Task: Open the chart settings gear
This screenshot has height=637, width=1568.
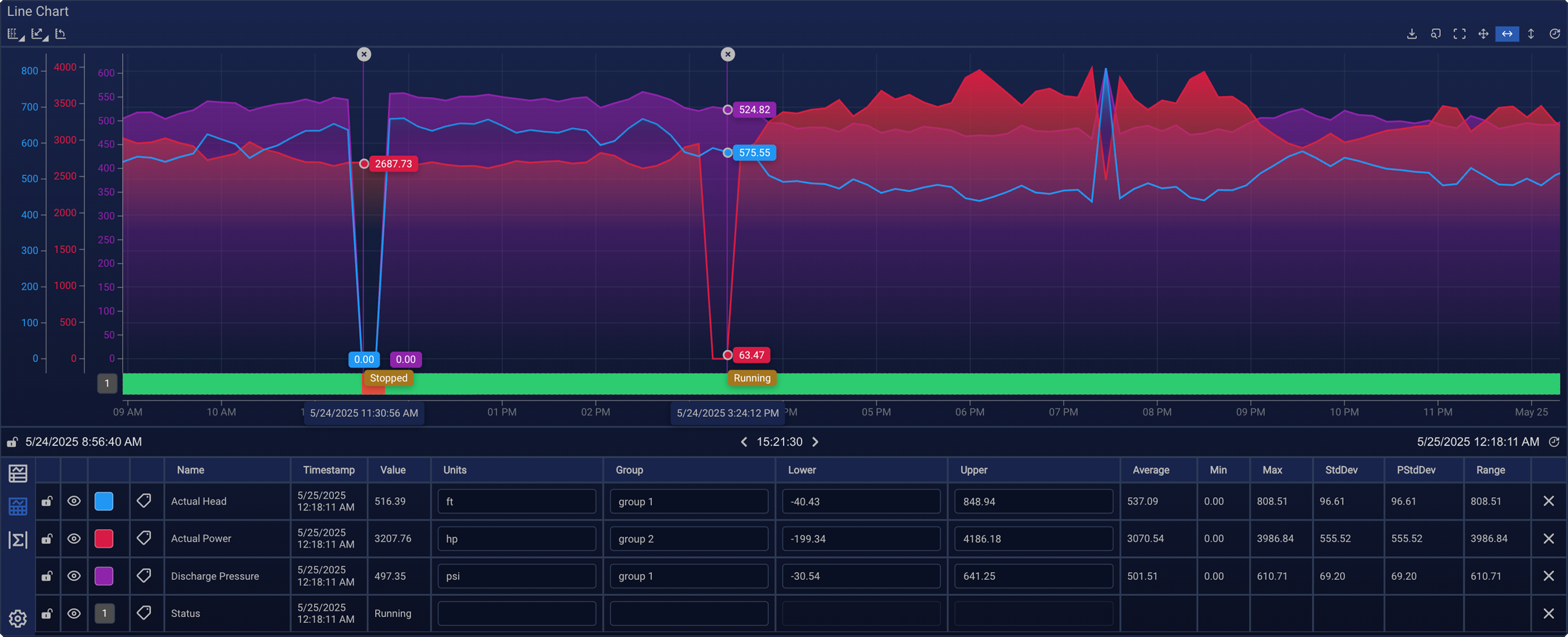Action: (18, 618)
